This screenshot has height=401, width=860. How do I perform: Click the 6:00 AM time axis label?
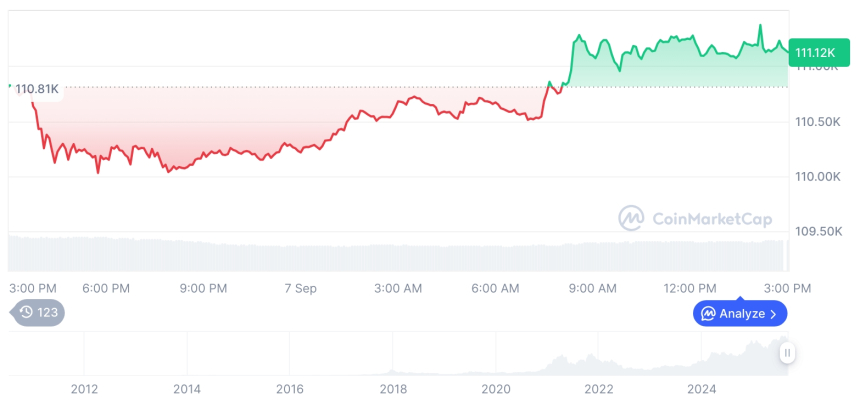pyautogui.click(x=495, y=288)
